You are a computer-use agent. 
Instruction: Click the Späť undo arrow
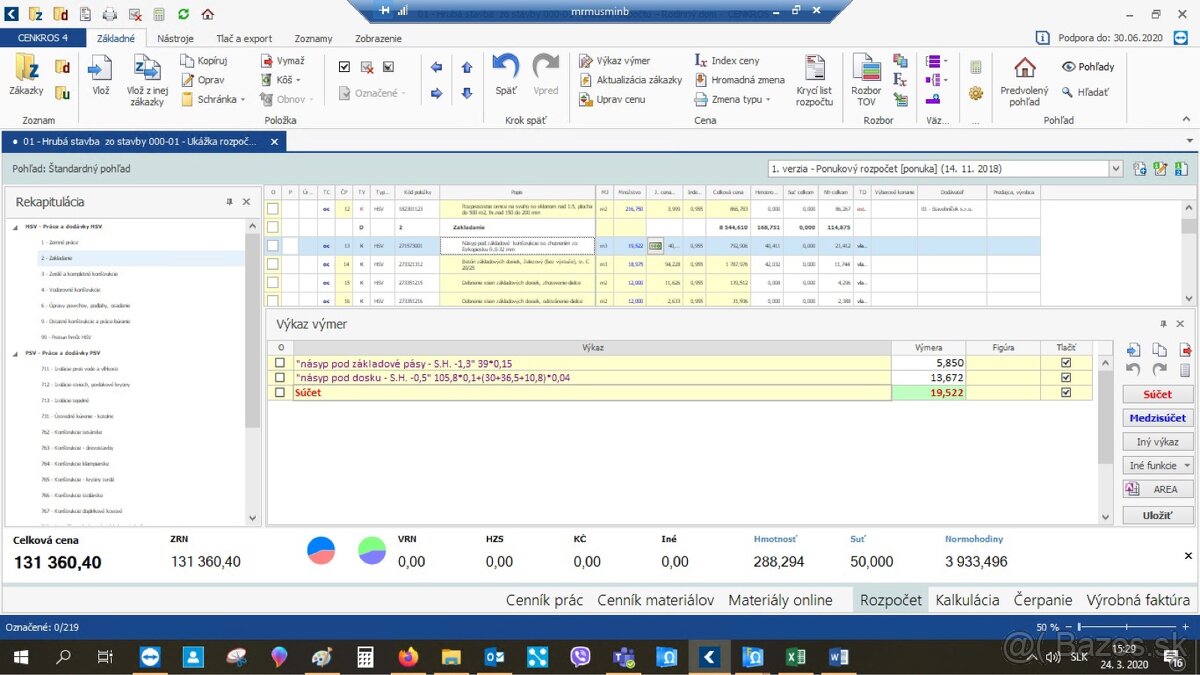tap(506, 69)
